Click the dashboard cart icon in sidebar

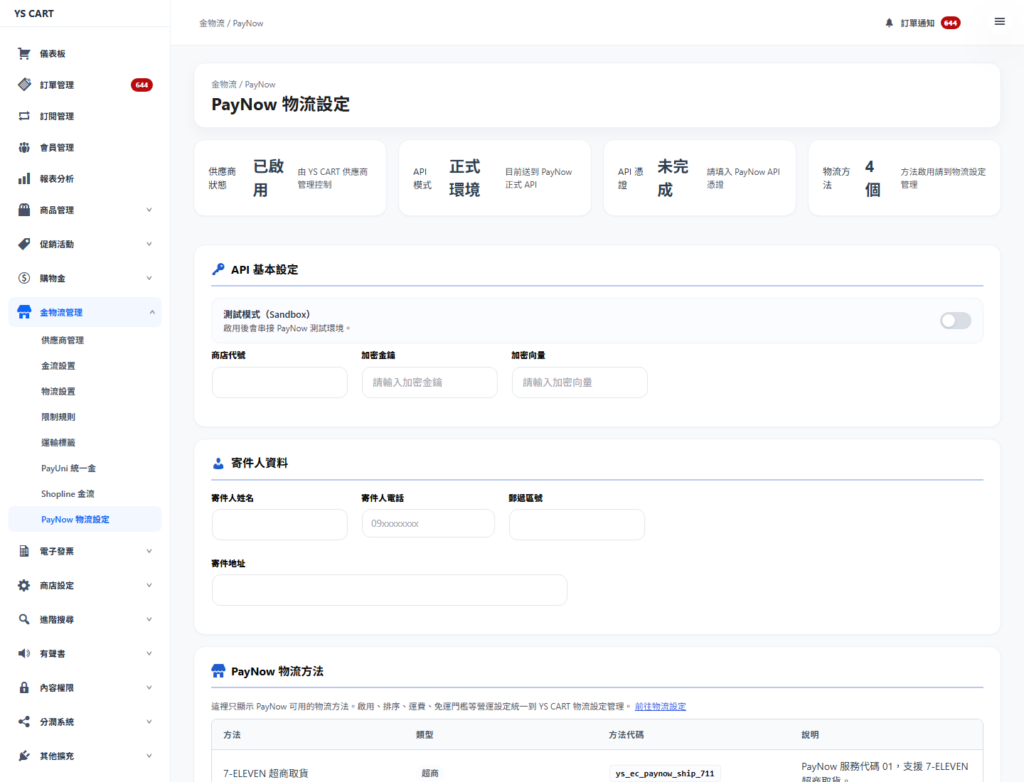pyautogui.click(x=24, y=54)
